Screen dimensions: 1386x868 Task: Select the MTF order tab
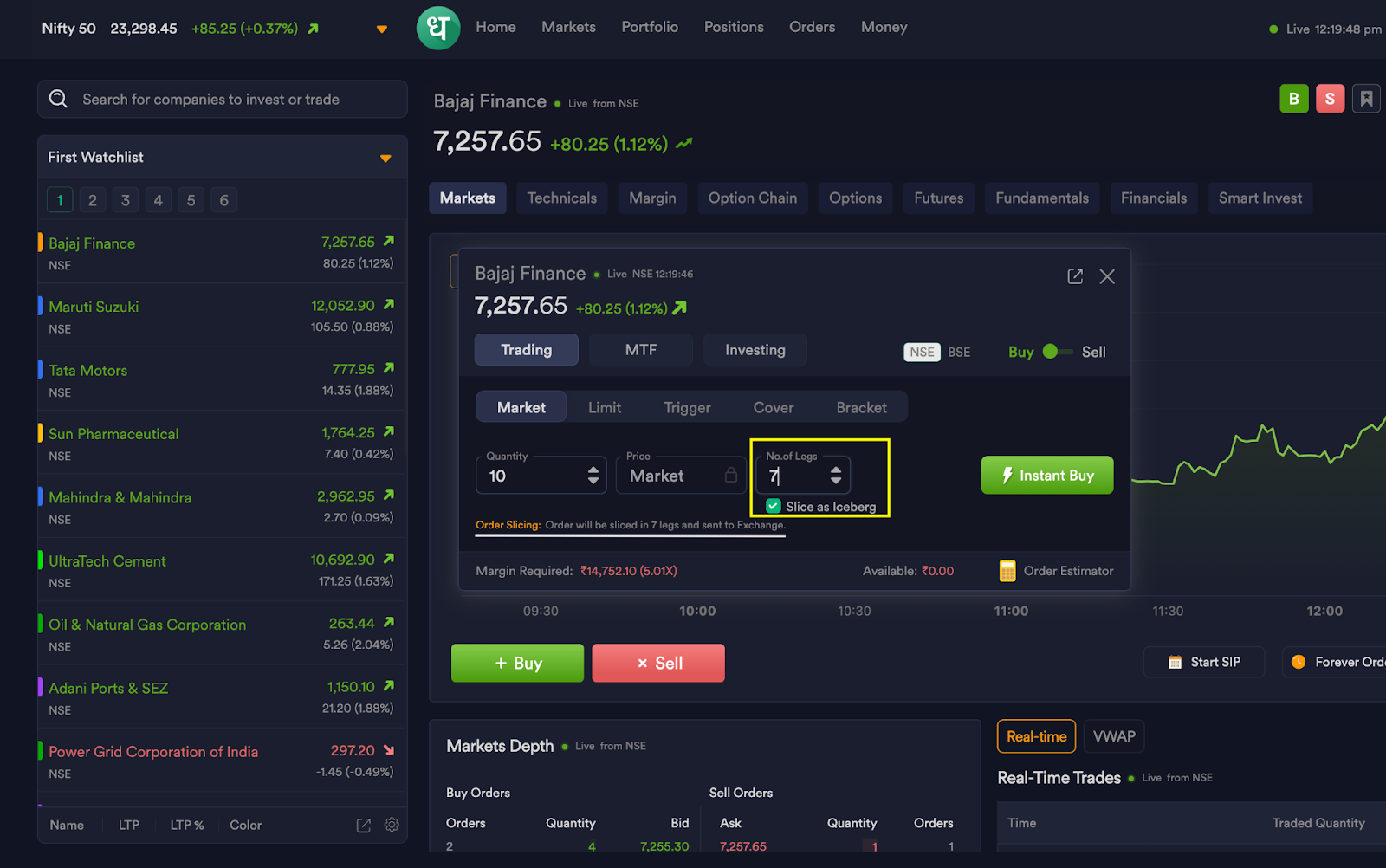tap(641, 350)
